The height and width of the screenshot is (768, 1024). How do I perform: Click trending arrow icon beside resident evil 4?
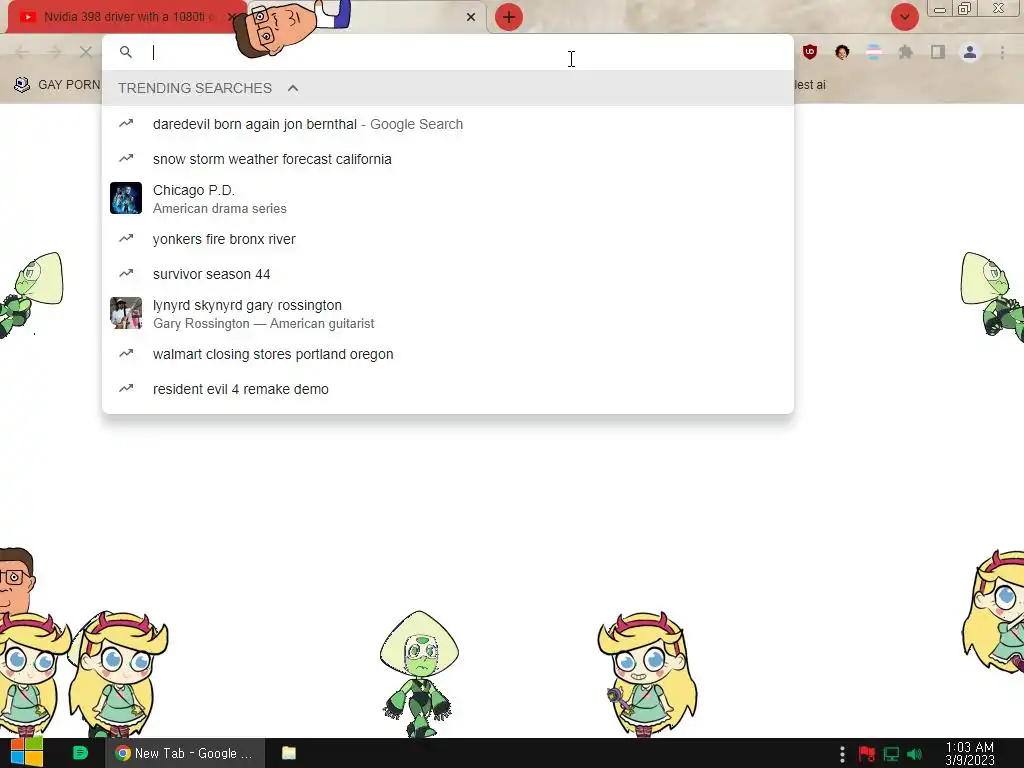pos(126,388)
